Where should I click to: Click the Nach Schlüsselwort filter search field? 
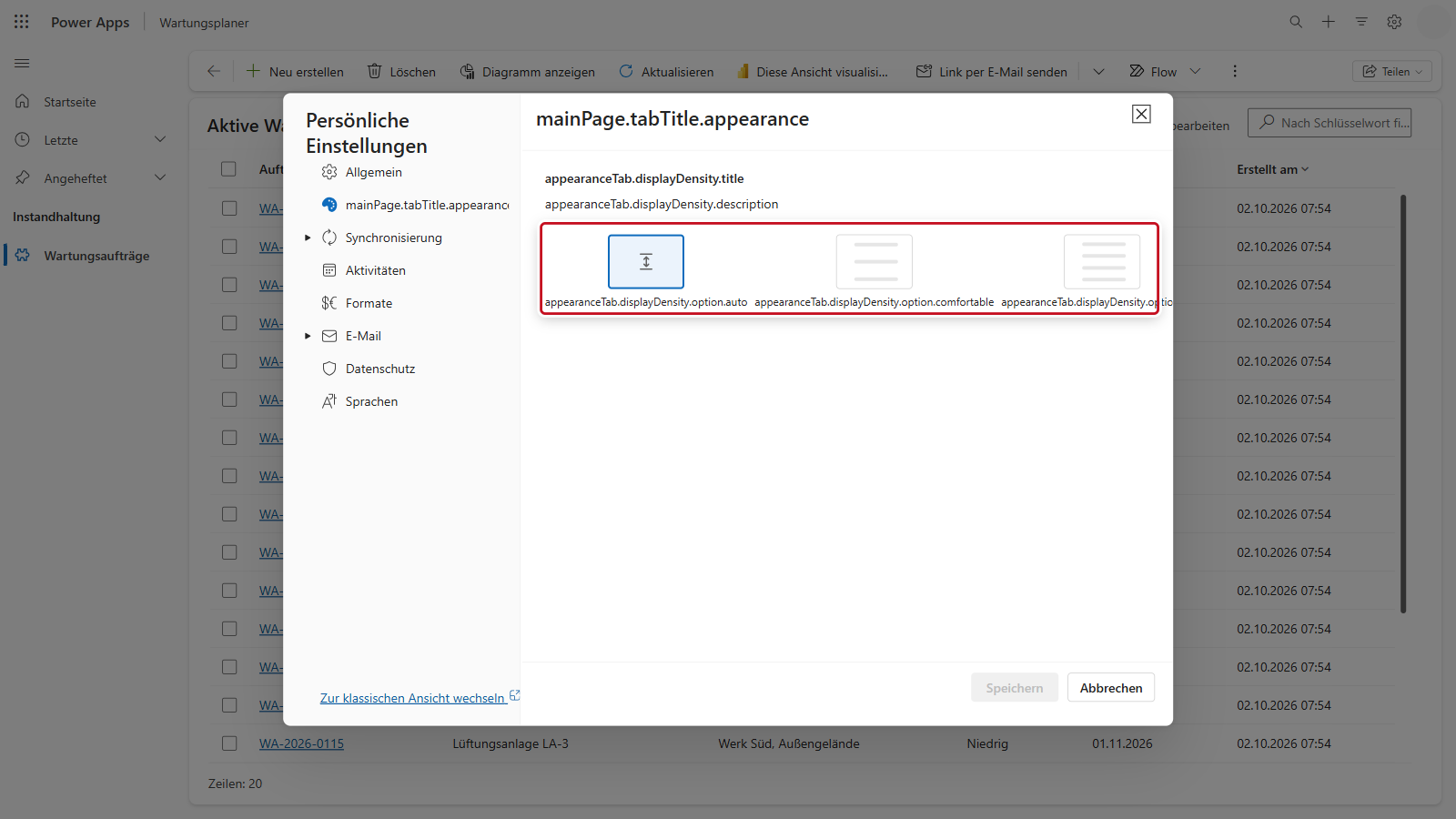pyautogui.click(x=1330, y=123)
